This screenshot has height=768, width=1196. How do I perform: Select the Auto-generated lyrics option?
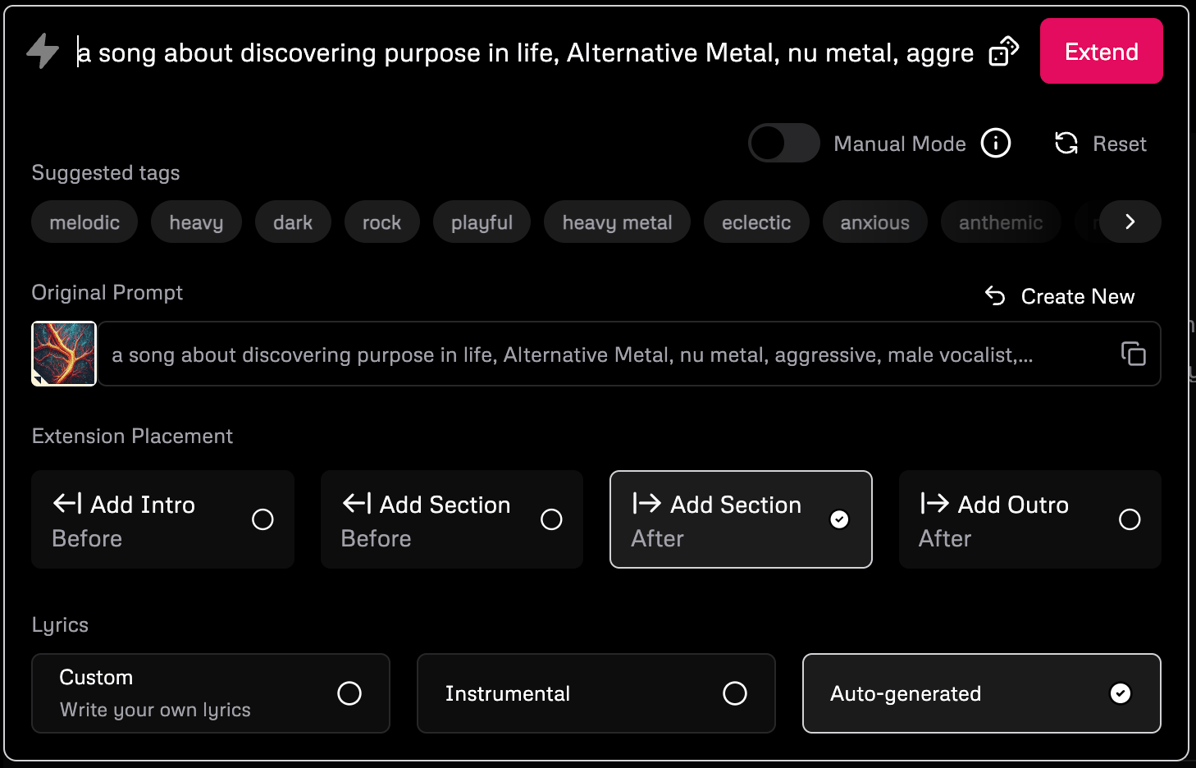point(981,693)
